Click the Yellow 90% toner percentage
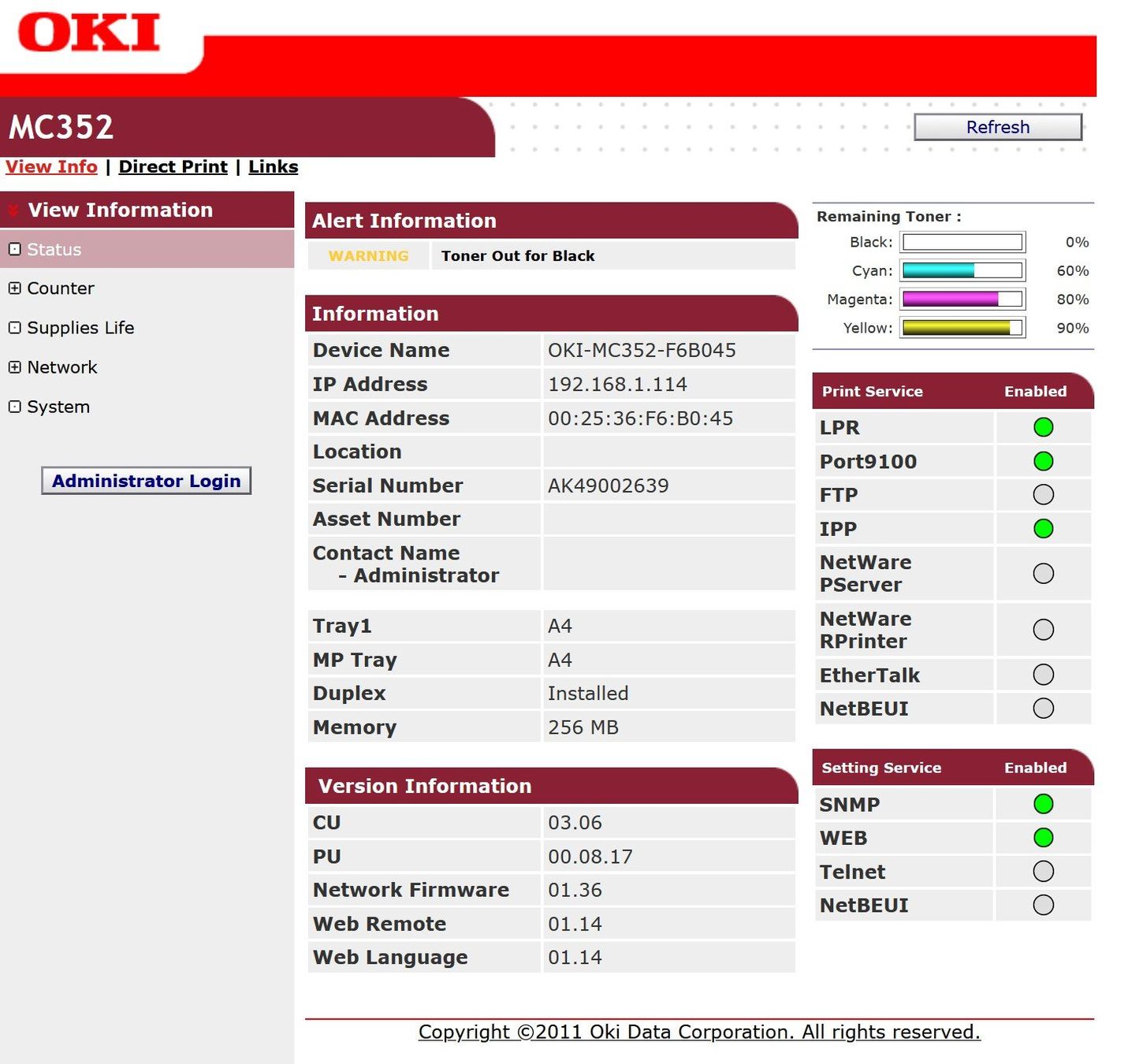 click(1072, 328)
